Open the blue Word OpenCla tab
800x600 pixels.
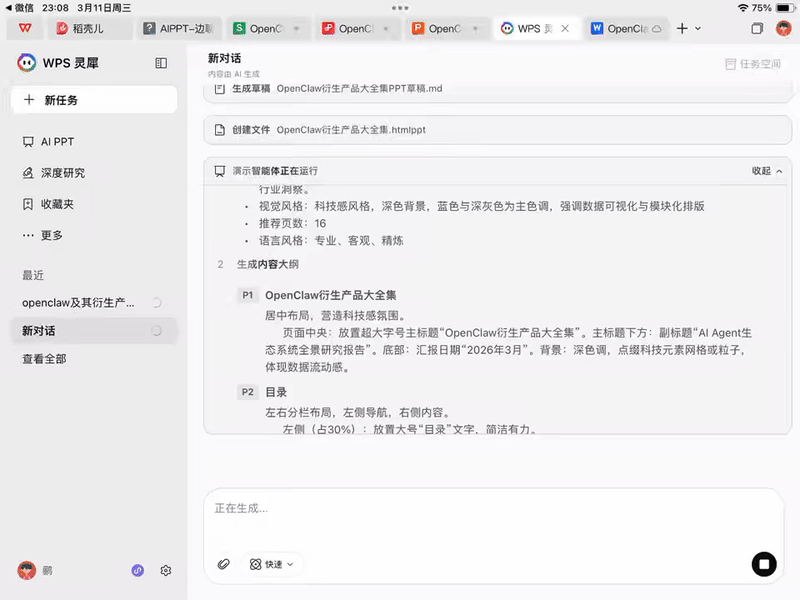pyautogui.click(x=626, y=29)
